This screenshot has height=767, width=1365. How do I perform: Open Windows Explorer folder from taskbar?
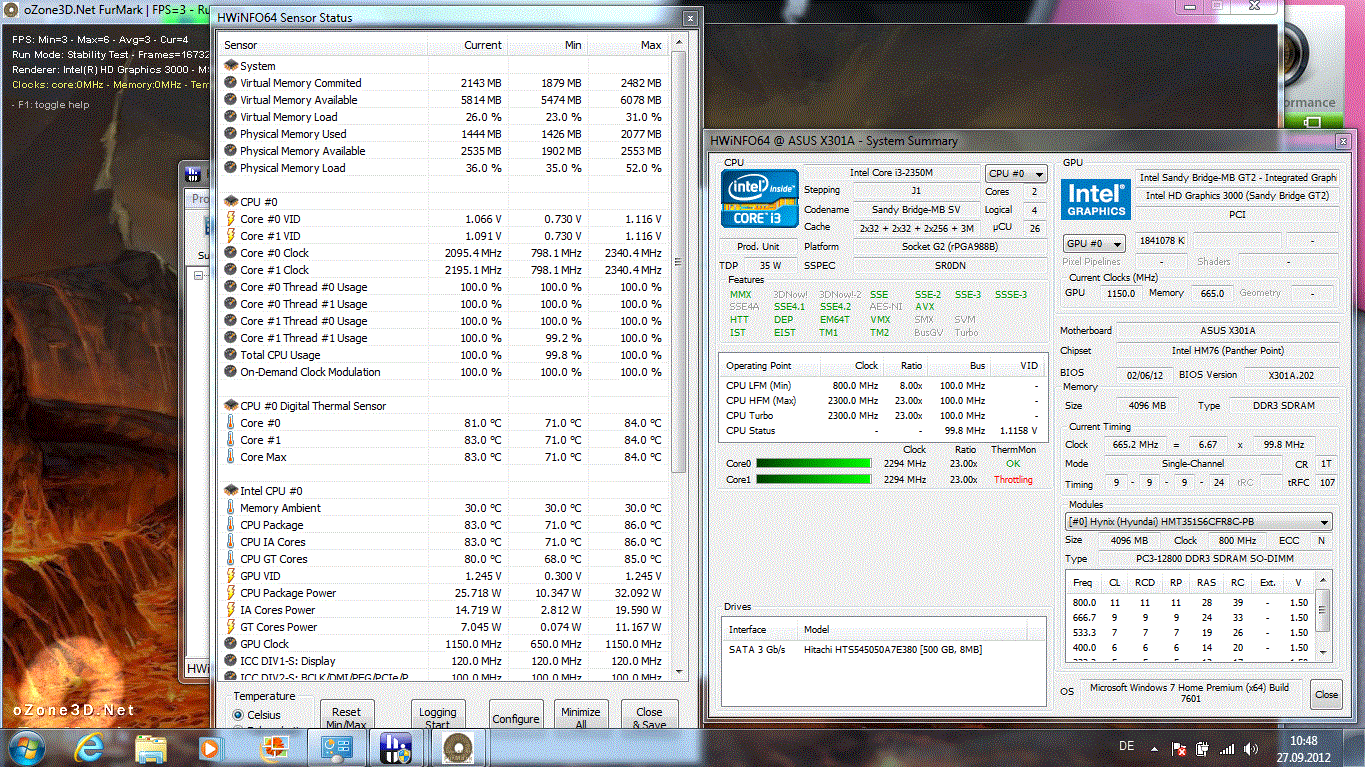click(x=150, y=747)
